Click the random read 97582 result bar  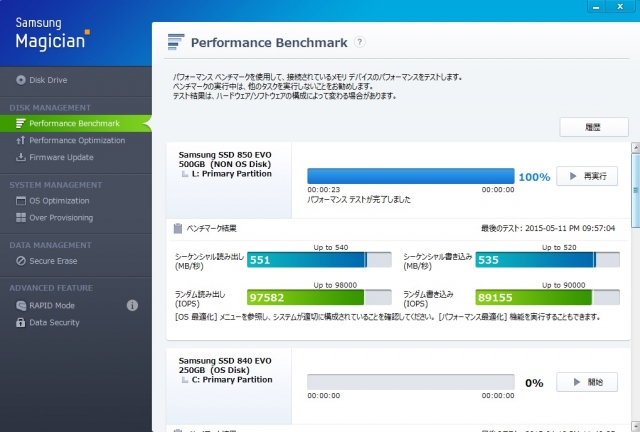[319, 297]
